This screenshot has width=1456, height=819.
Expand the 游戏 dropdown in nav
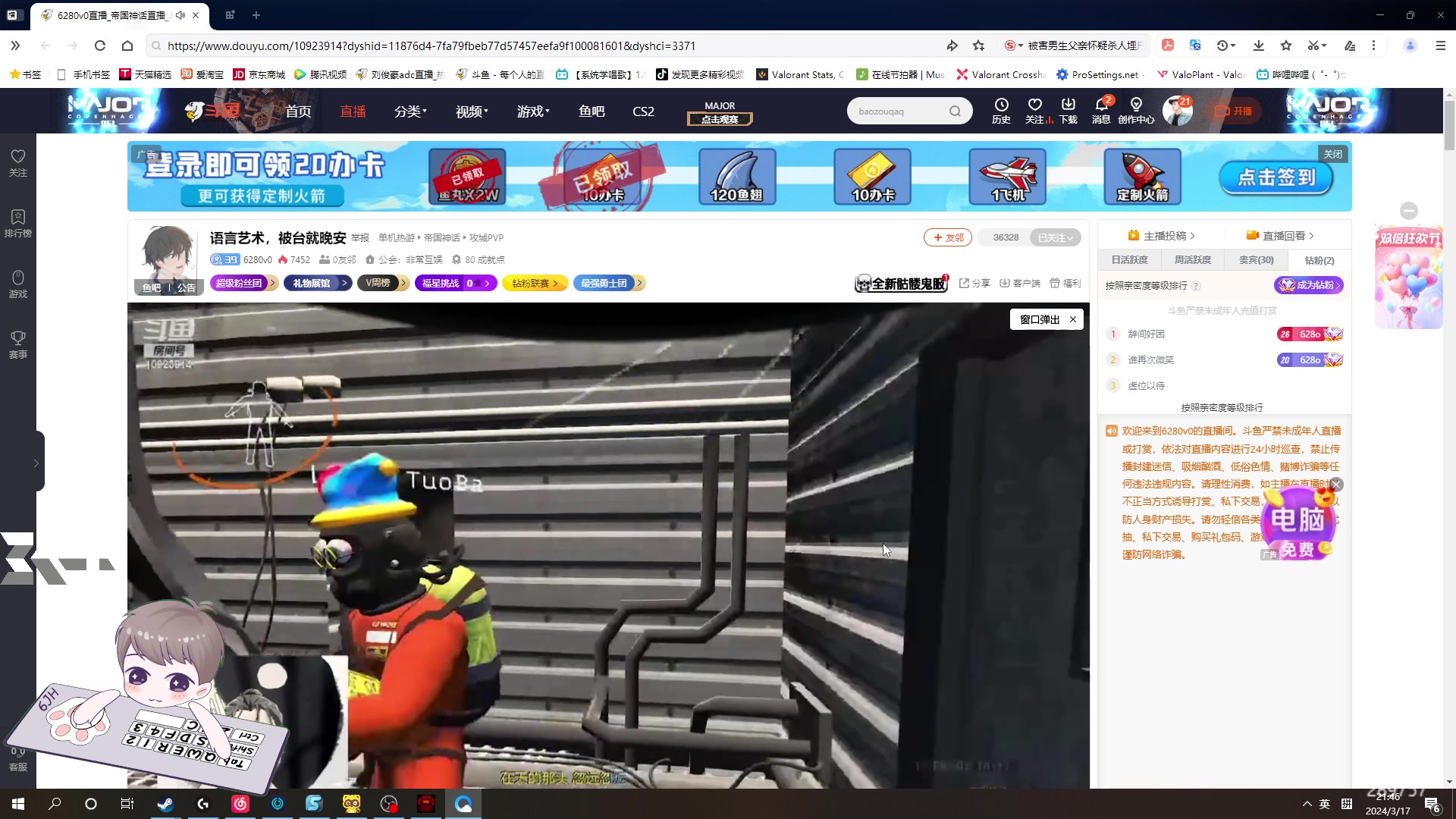coord(533,111)
